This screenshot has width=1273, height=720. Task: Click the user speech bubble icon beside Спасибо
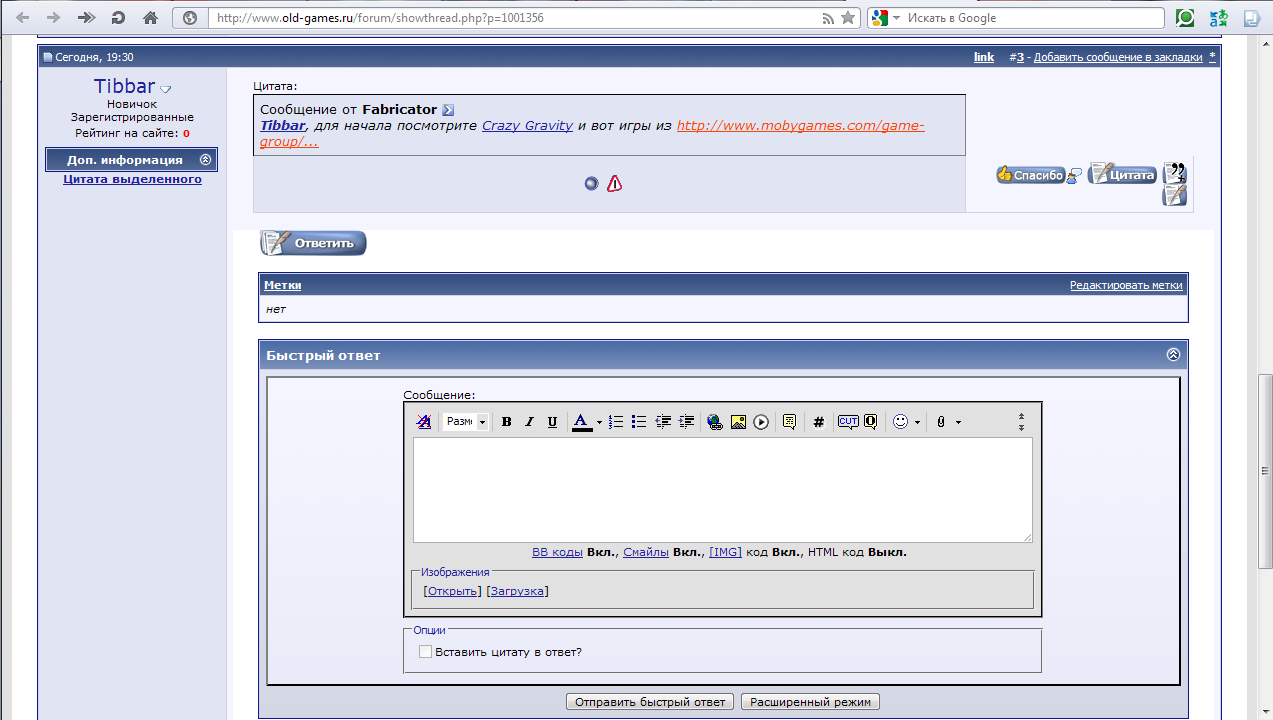1074,176
